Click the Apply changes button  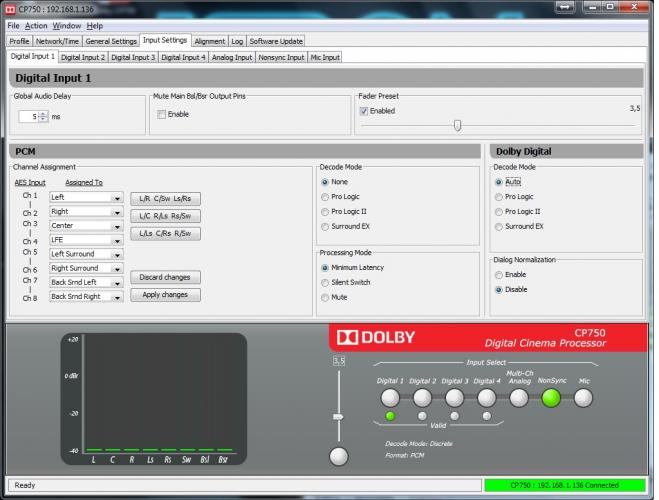click(165, 295)
